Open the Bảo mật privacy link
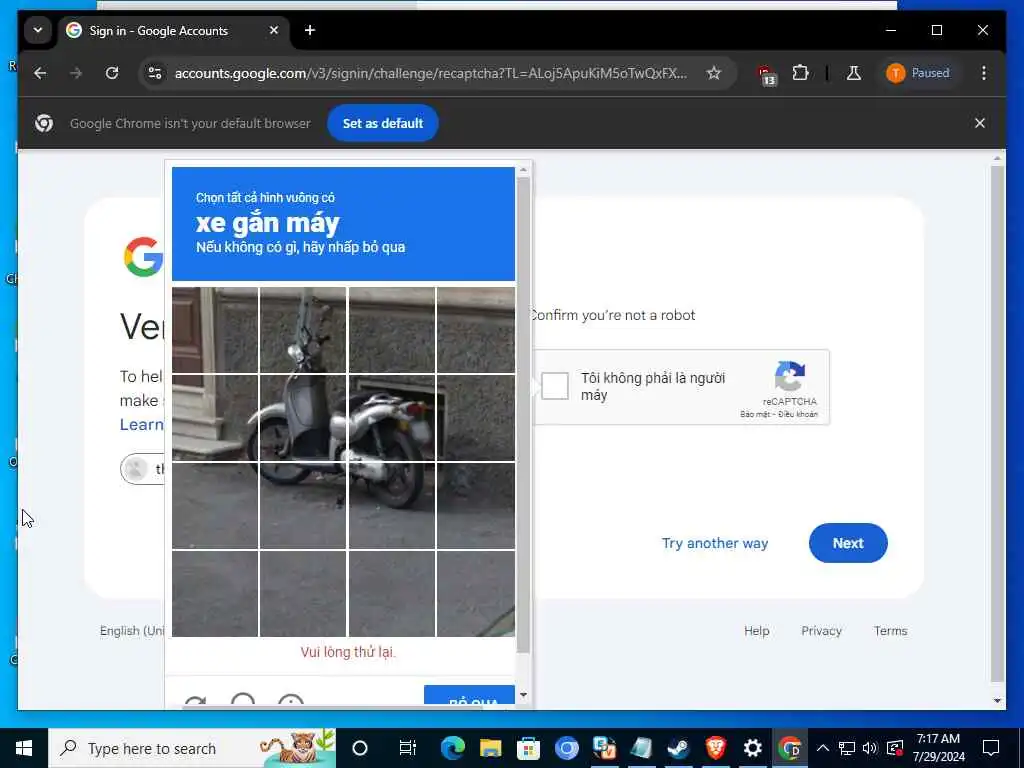This screenshot has height=768, width=1024. tap(754, 414)
